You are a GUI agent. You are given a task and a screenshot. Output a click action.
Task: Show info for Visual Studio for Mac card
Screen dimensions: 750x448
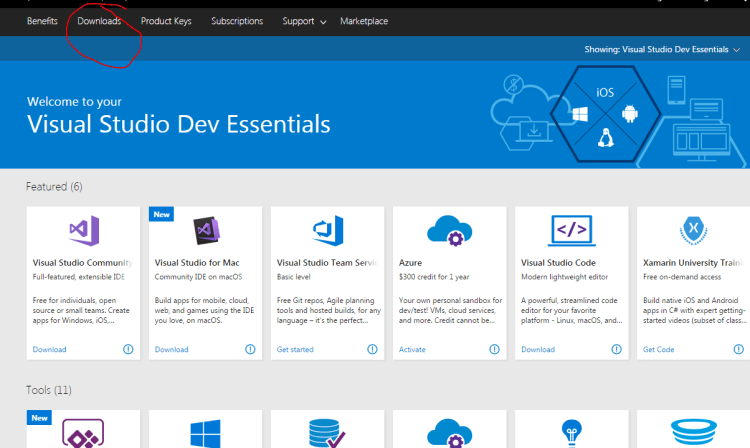point(250,349)
